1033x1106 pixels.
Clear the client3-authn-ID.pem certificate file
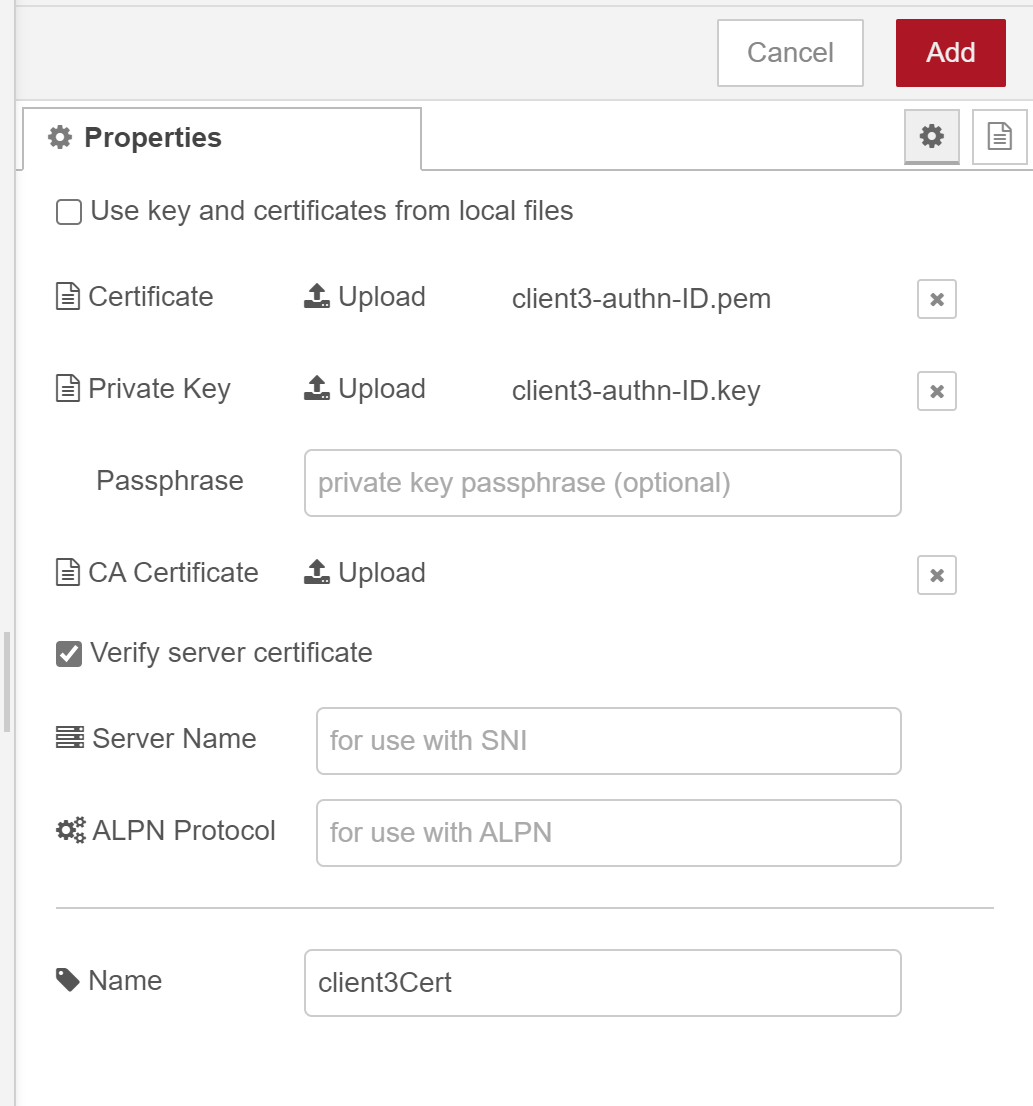(936, 299)
